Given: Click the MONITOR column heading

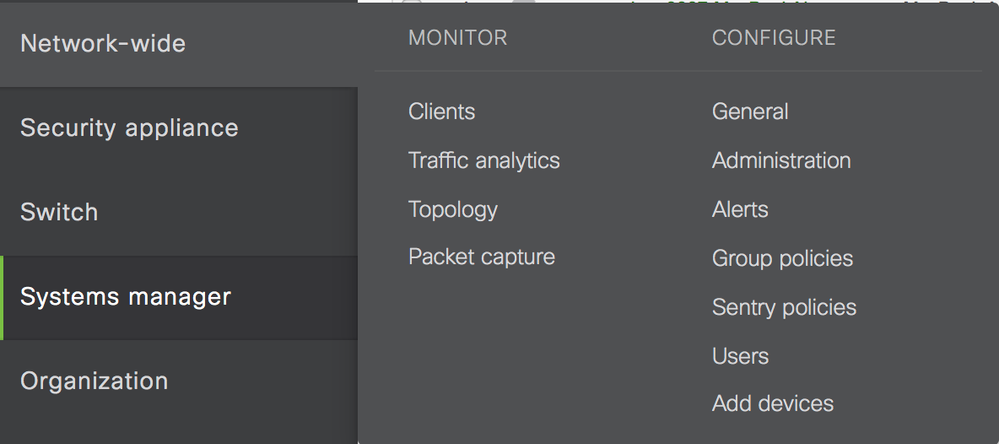Looking at the screenshot, I should click(x=457, y=38).
